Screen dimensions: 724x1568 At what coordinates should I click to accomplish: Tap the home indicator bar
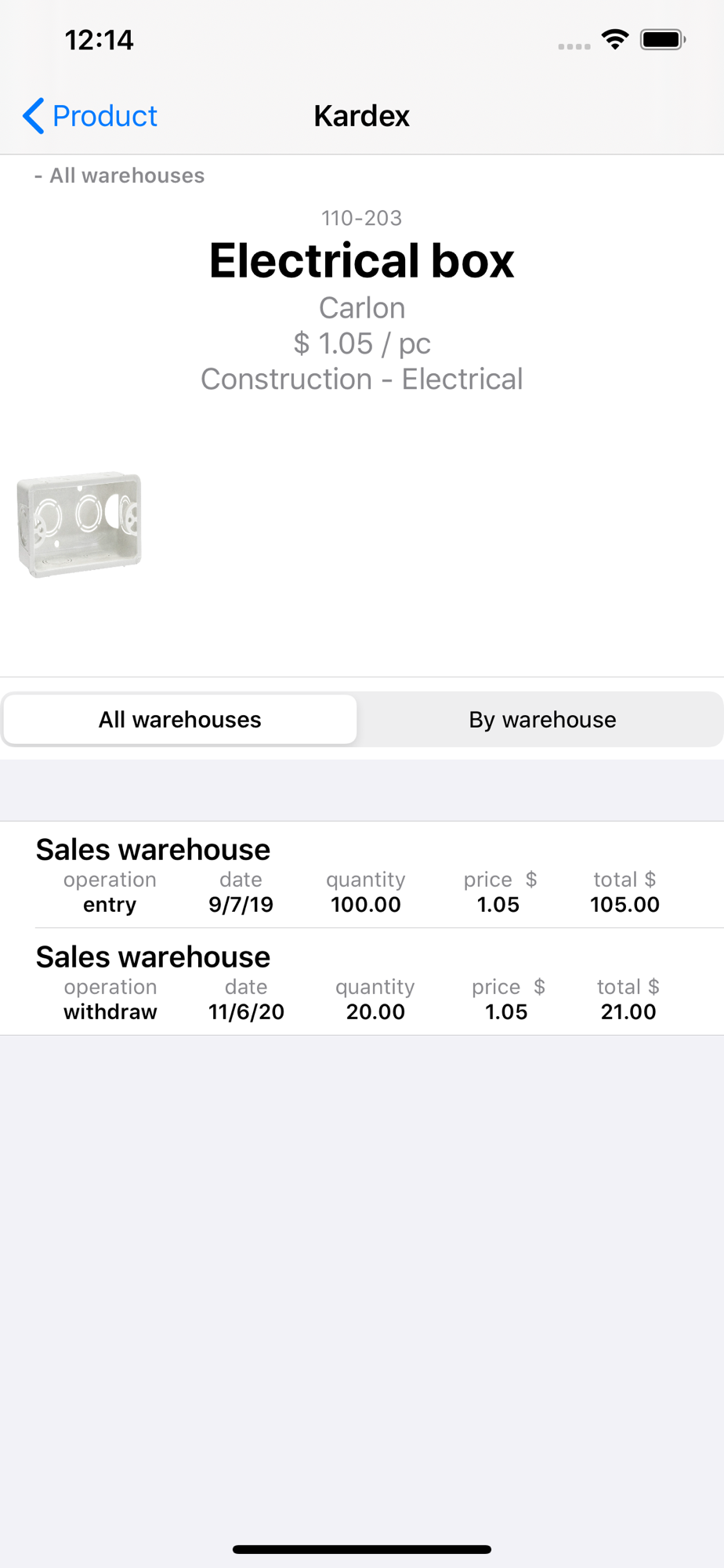click(362, 1549)
